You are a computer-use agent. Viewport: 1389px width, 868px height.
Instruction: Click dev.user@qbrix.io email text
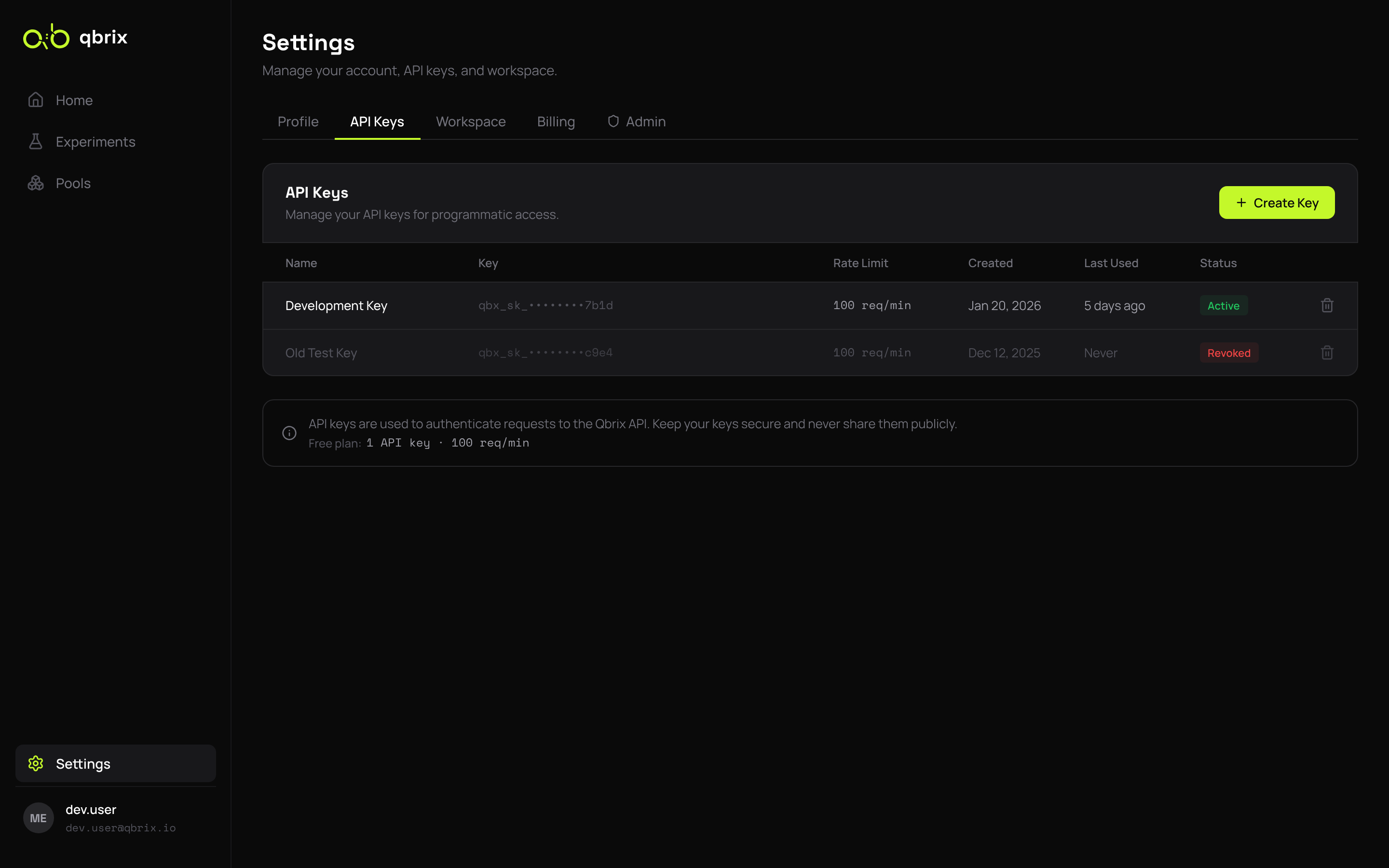pos(120,827)
